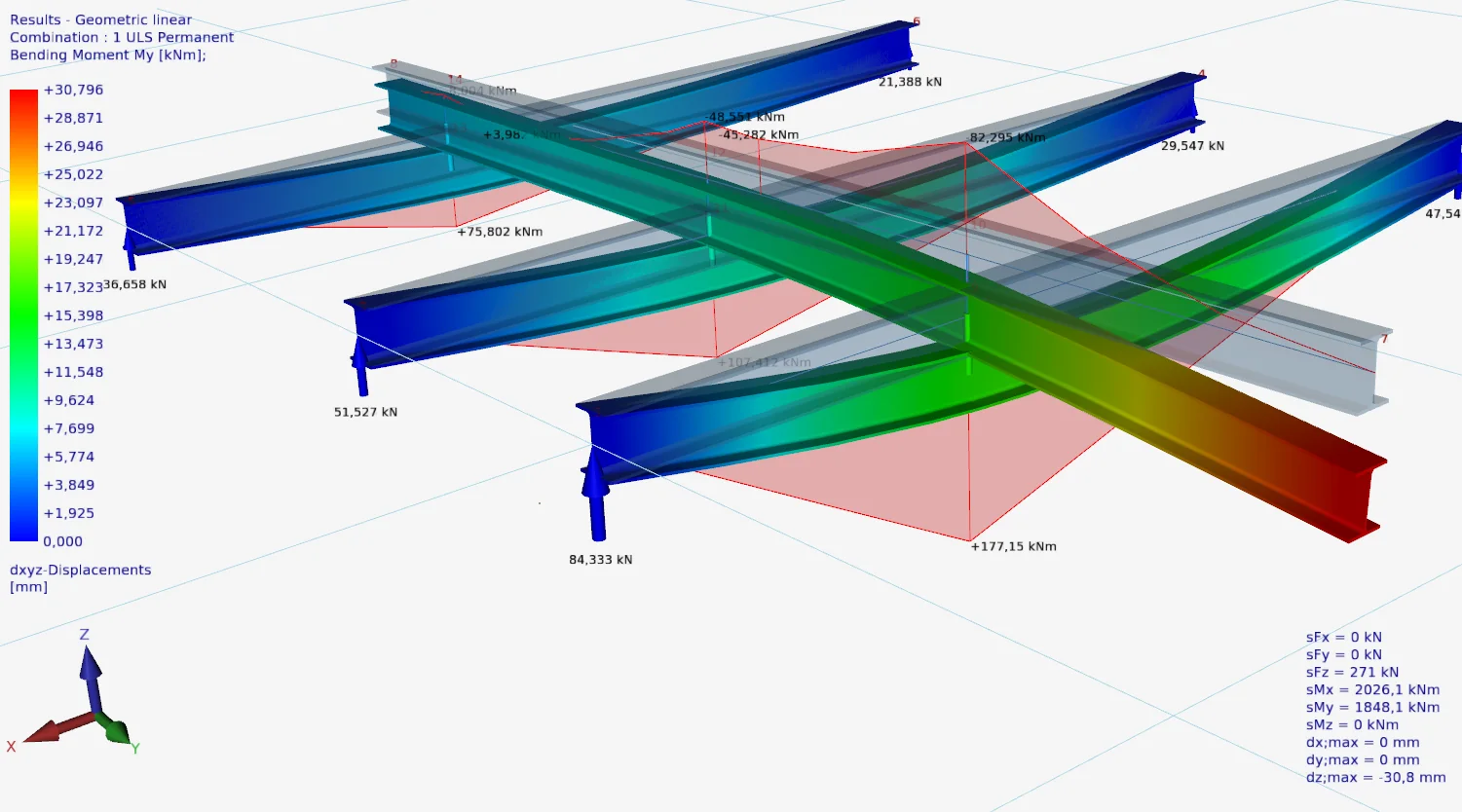Click the 36,658 kN reaction label
The width and height of the screenshot is (1462, 812).
coord(134,284)
